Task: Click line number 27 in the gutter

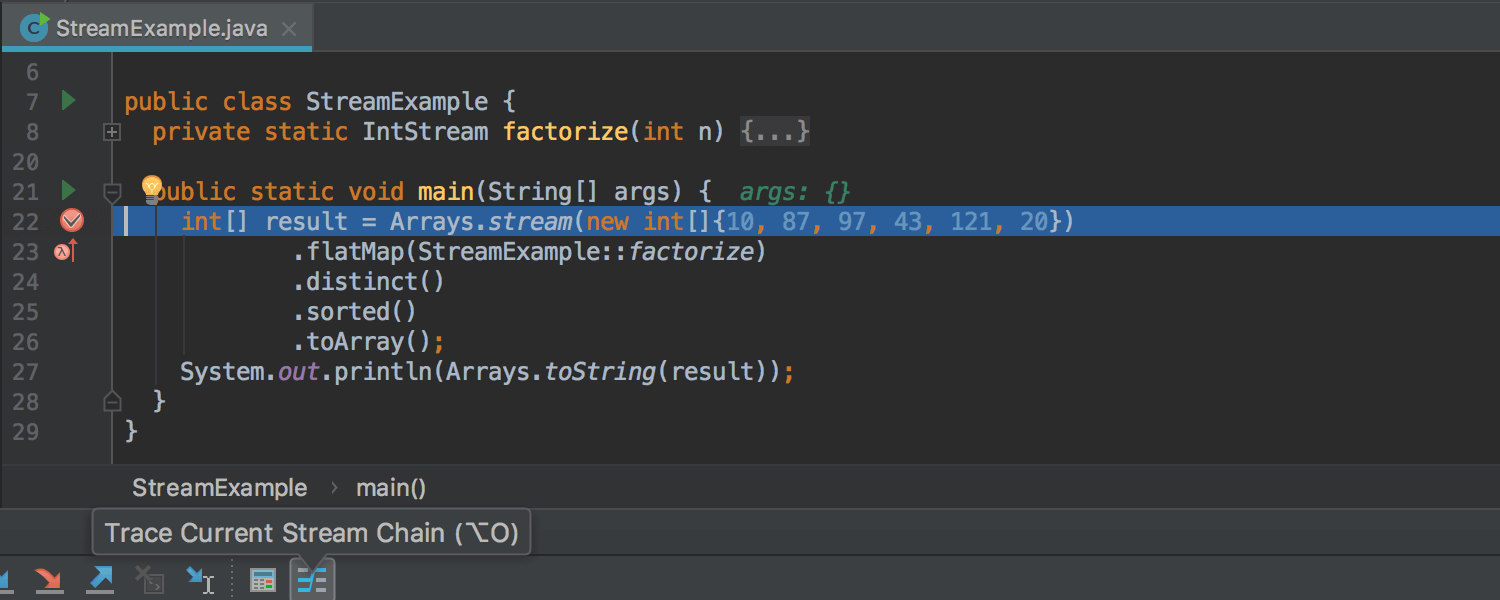Action: (x=25, y=372)
